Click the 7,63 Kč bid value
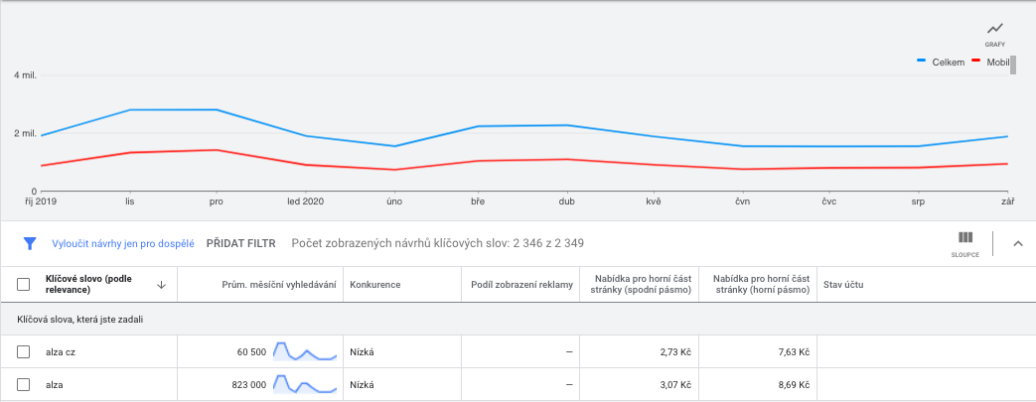 [x=793, y=352]
